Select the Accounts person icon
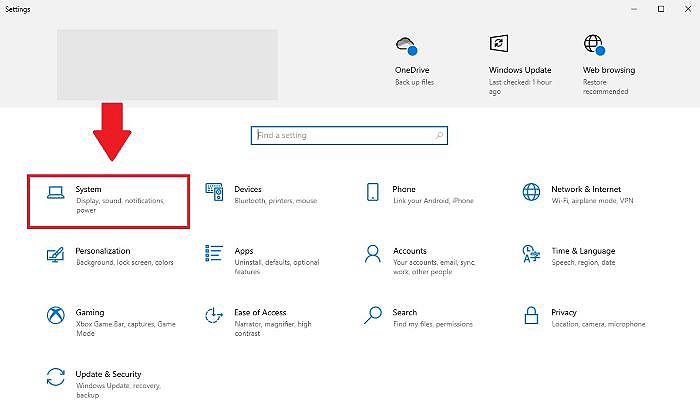Screen dimensions: 700x414 (x=373, y=254)
